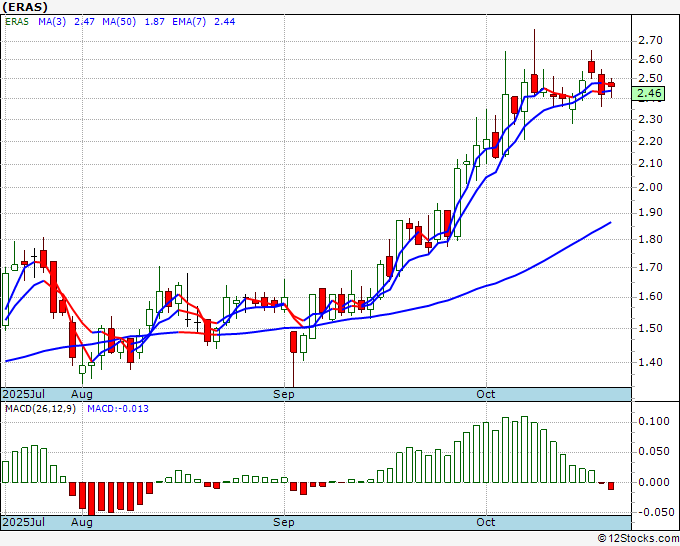Screen dimensions: 680x546
Task: Click the MACD:-0.013 value label
Action: coord(117,409)
